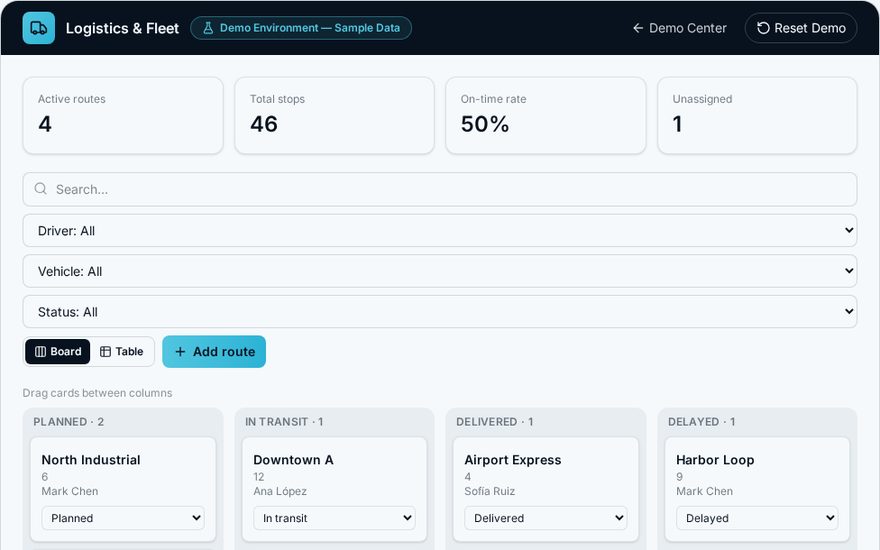The image size is (880, 550).
Task: Click the Total stops value 46
Action: pos(264,124)
